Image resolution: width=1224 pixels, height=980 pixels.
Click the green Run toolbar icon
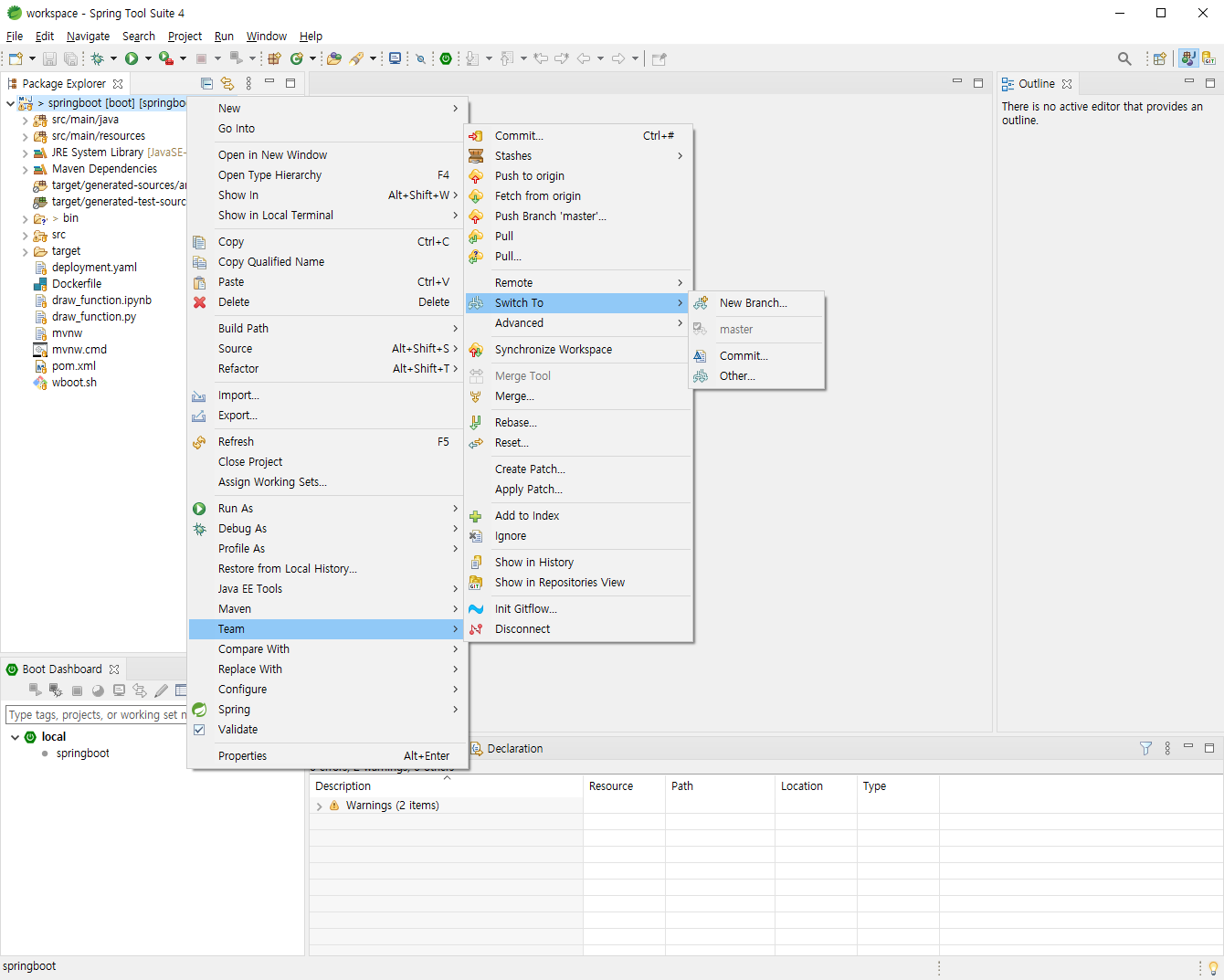coord(132,58)
